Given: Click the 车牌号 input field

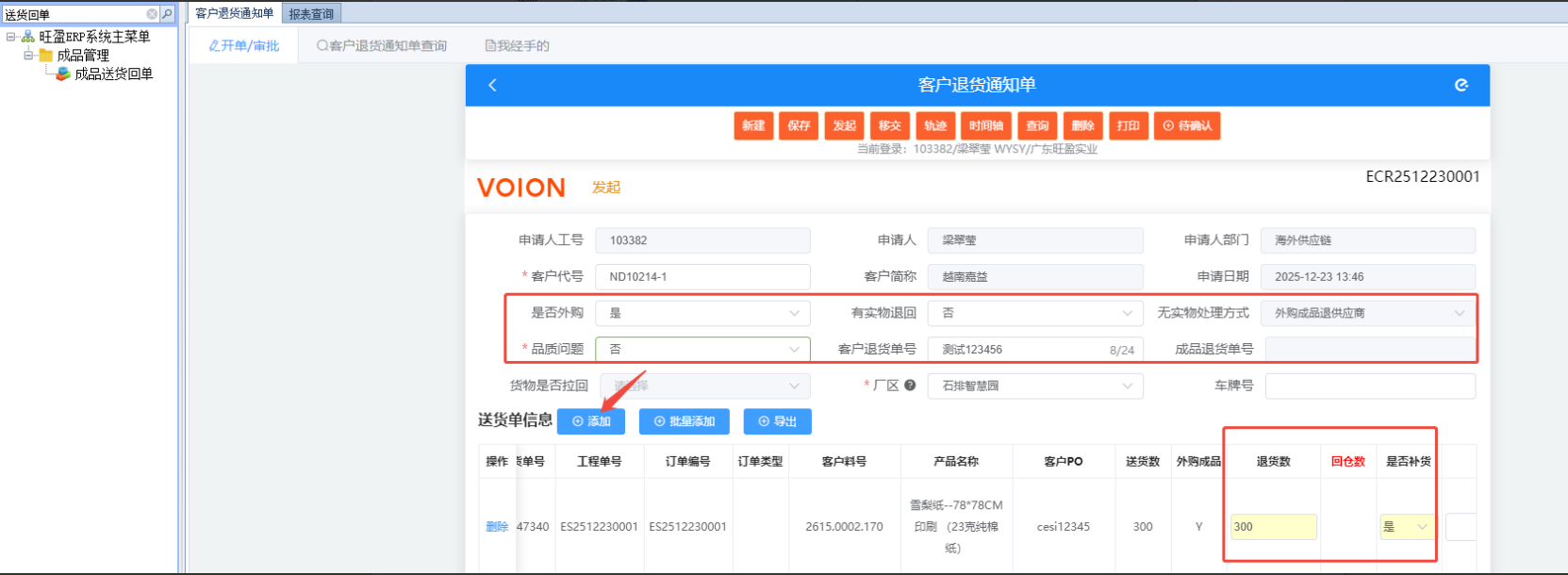Looking at the screenshot, I should tap(1370, 386).
